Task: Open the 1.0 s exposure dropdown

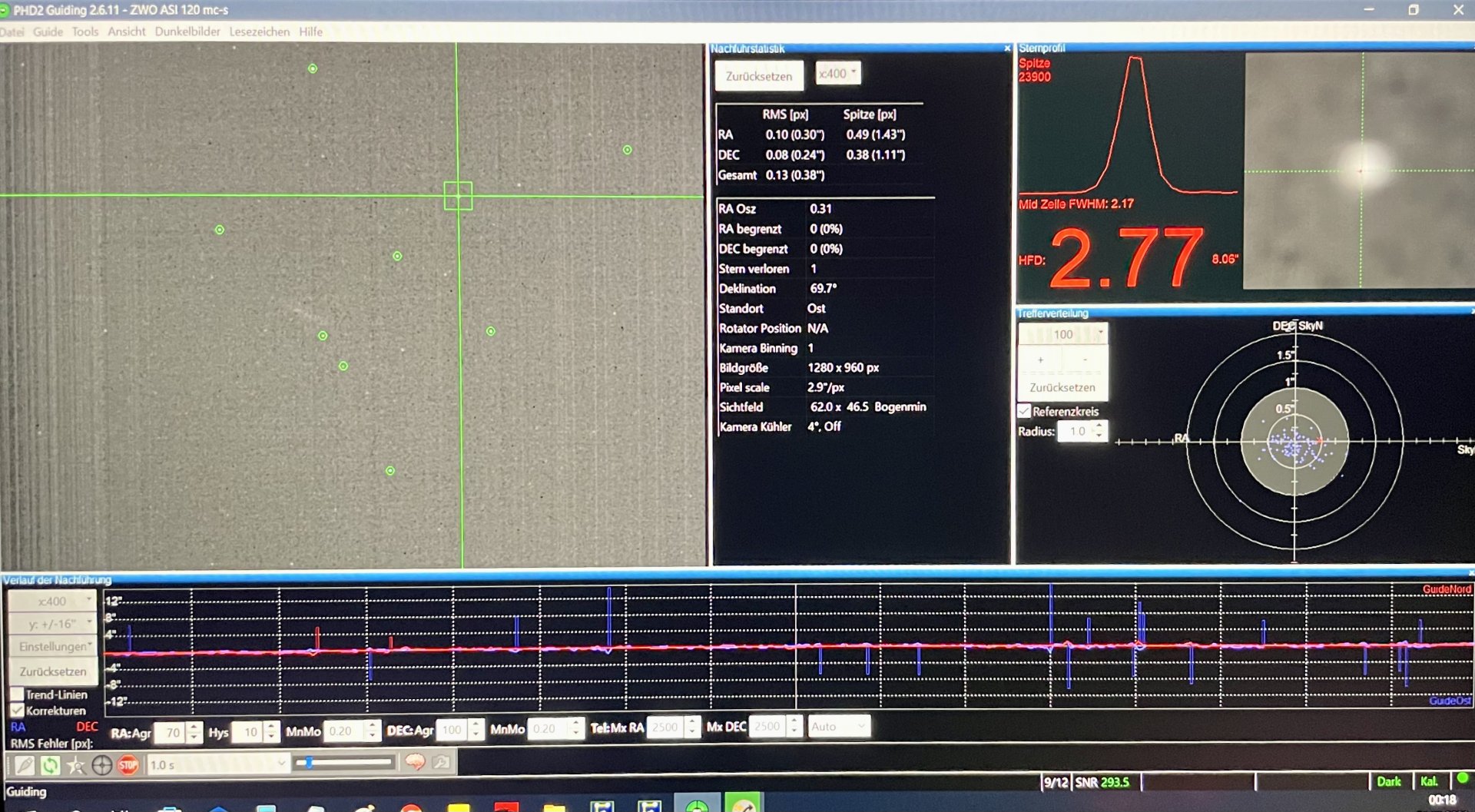Action: pyautogui.click(x=217, y=764)
